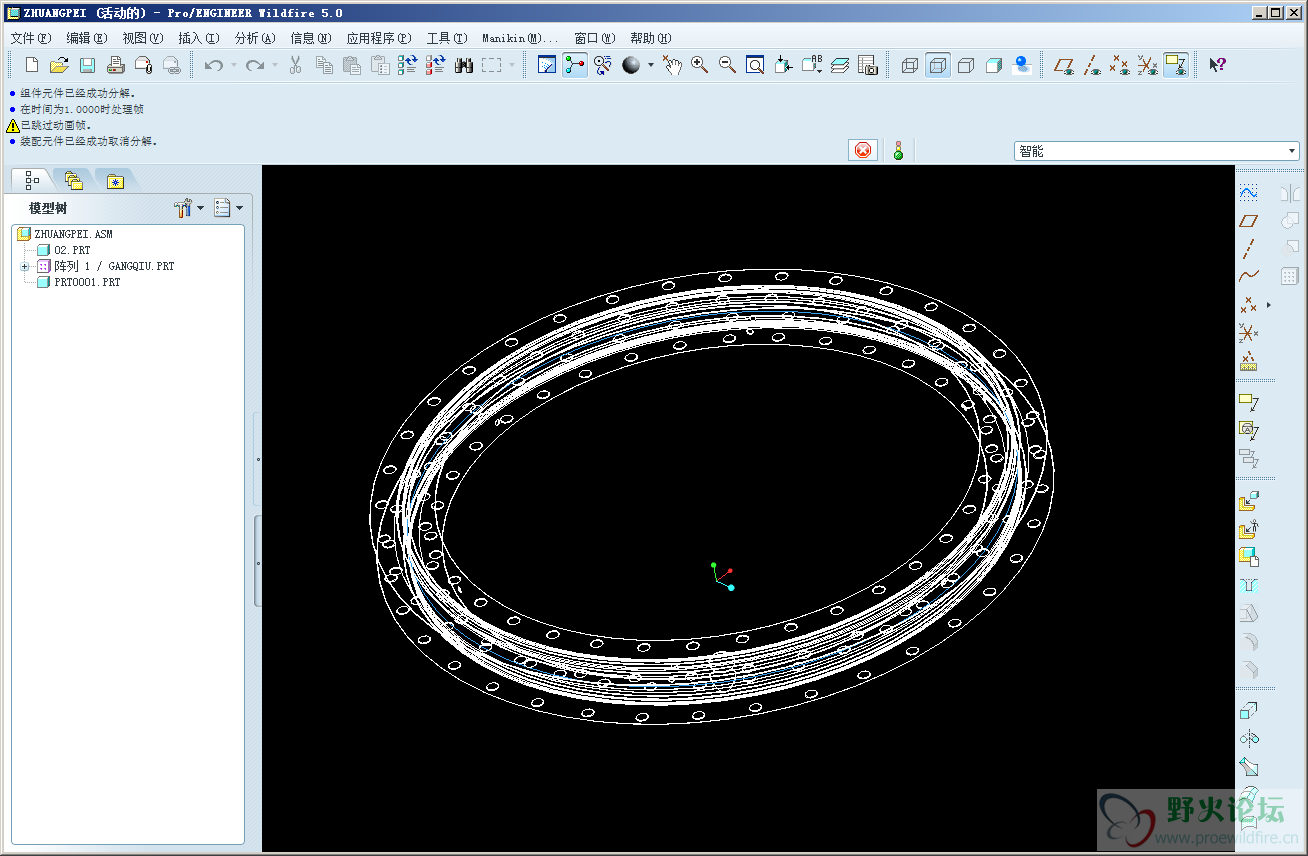Open the selection box tool dropdown arrow
Screen dimensions: 1308x856
click(x=512, y=66)
